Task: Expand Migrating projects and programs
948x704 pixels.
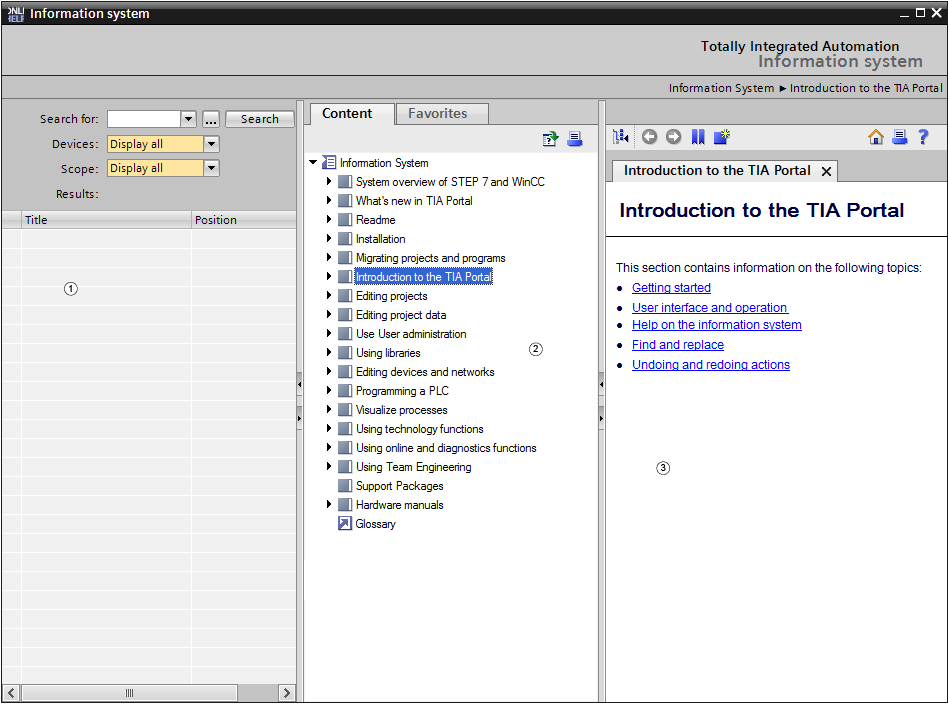Action: (x=329, y=257)
